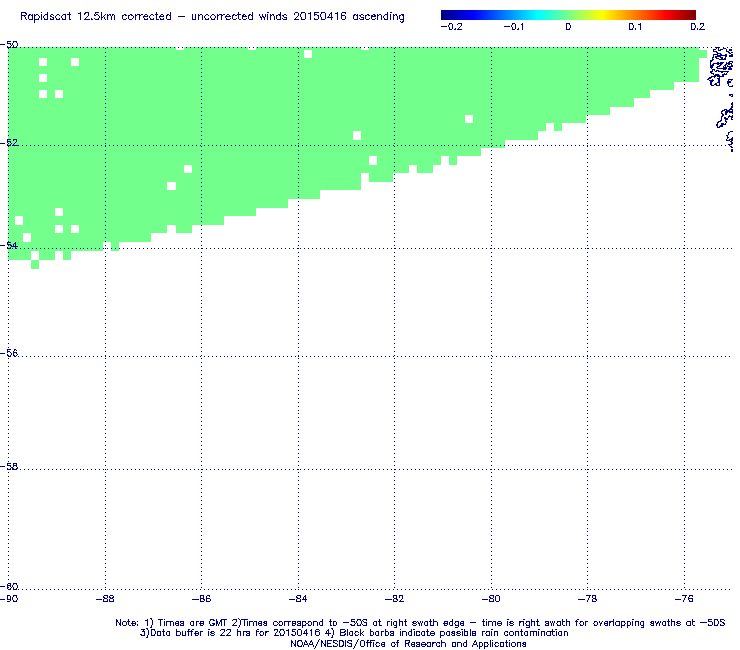The width and height of the screenshot is (740, 650).
Task: Click the '-0.1' color bar label
Action: point(513,27)
